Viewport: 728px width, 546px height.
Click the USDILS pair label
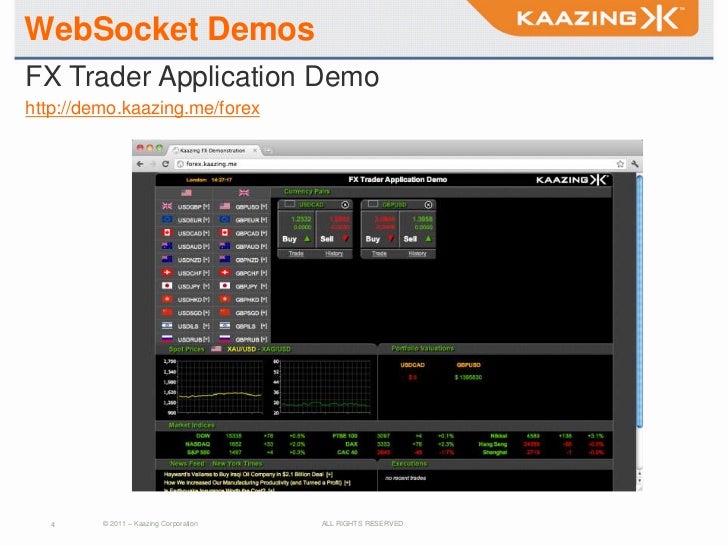[x=188, y=326]
